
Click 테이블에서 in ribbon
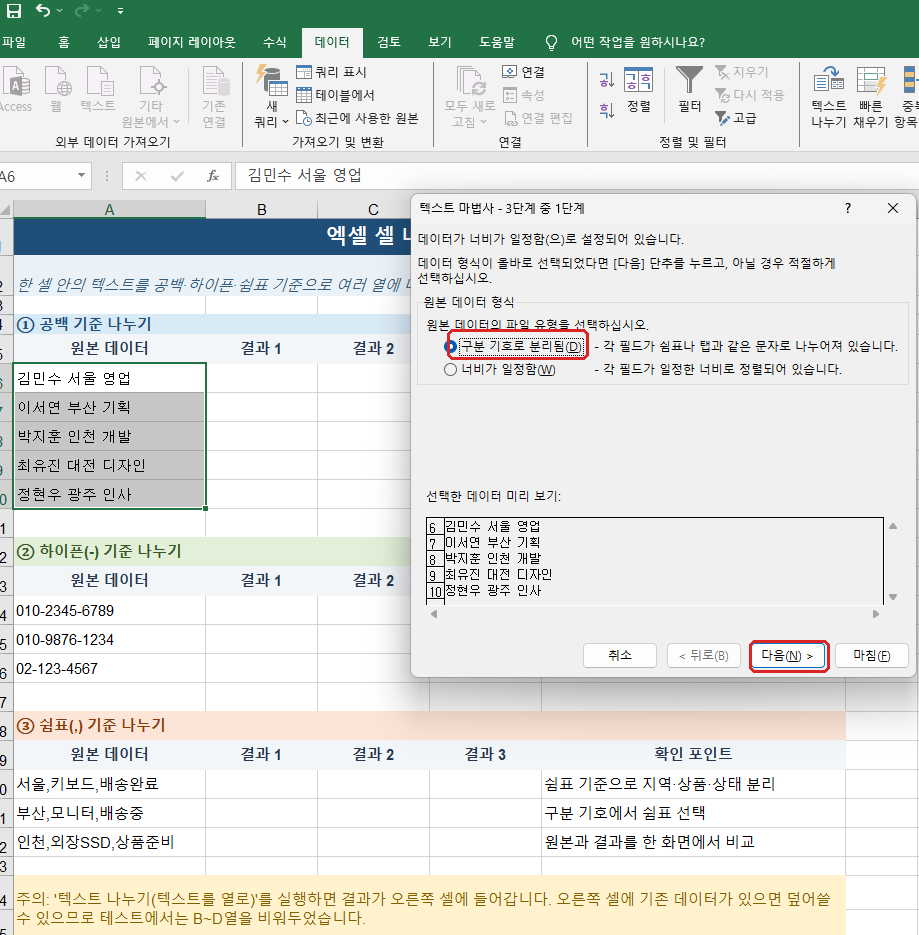tap(336, 95)
